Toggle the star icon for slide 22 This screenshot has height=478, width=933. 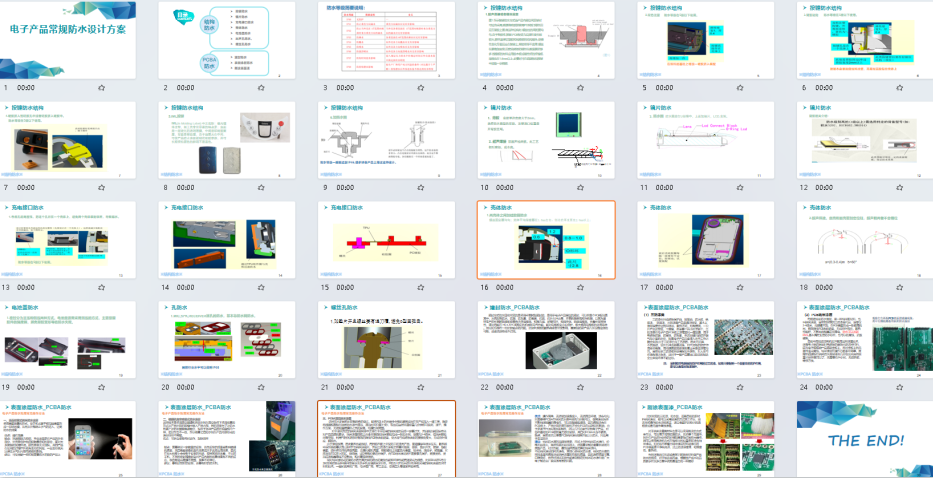(581, 388)
